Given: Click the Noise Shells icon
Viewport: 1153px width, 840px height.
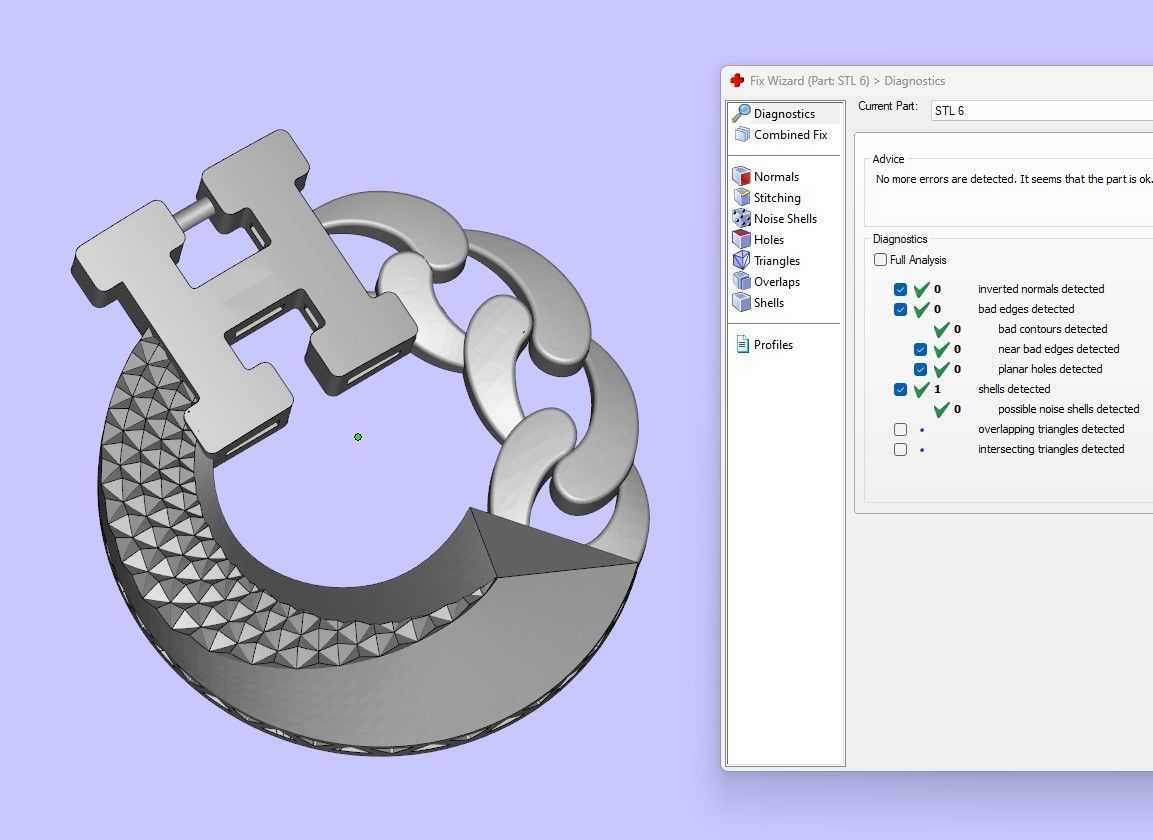Looking at the screenshot, I should coord(741,218).
